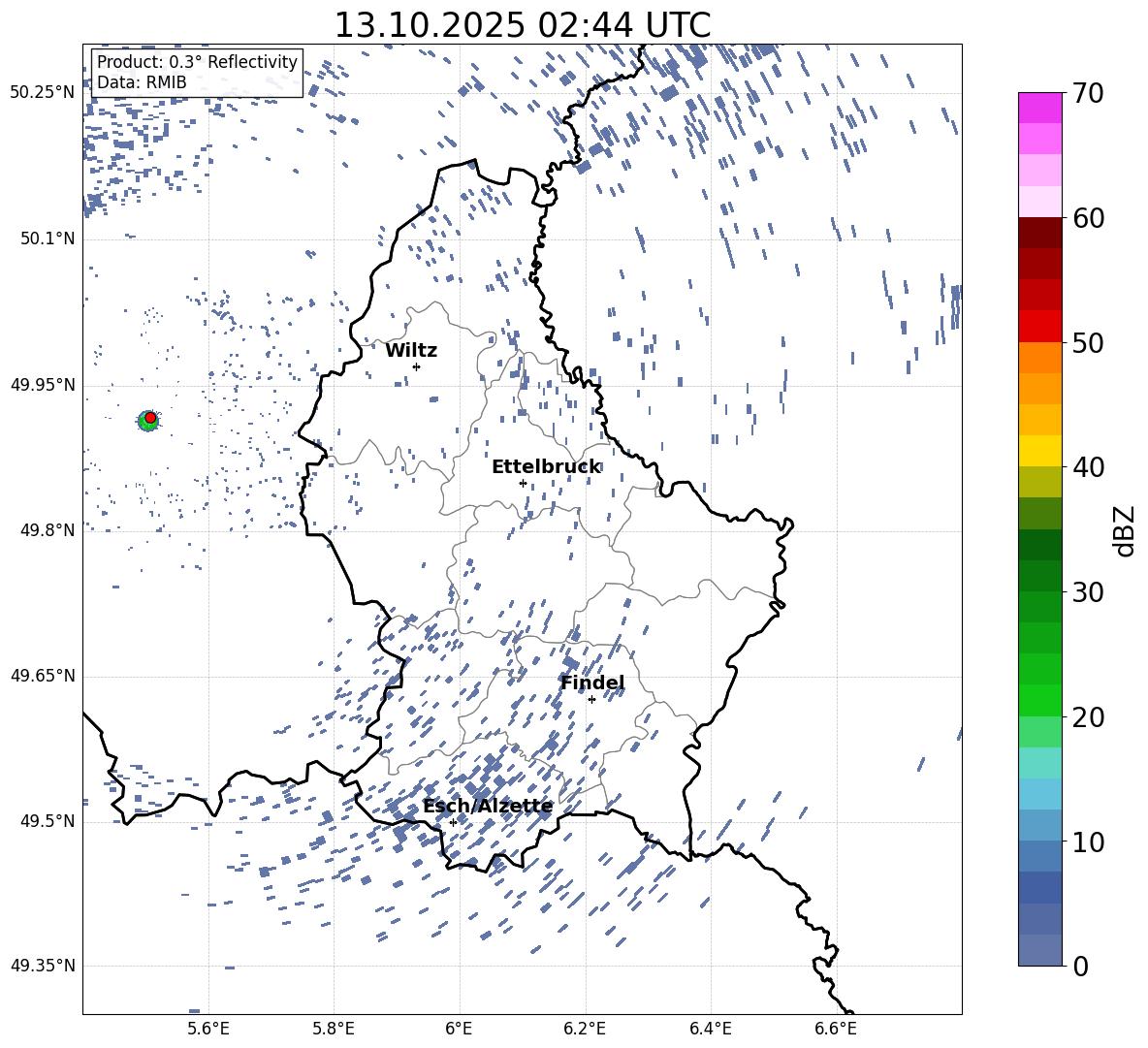Click the 49.95°N latitude label
The height and width of the screenshot is (1048, 1148).
(43, 385)
